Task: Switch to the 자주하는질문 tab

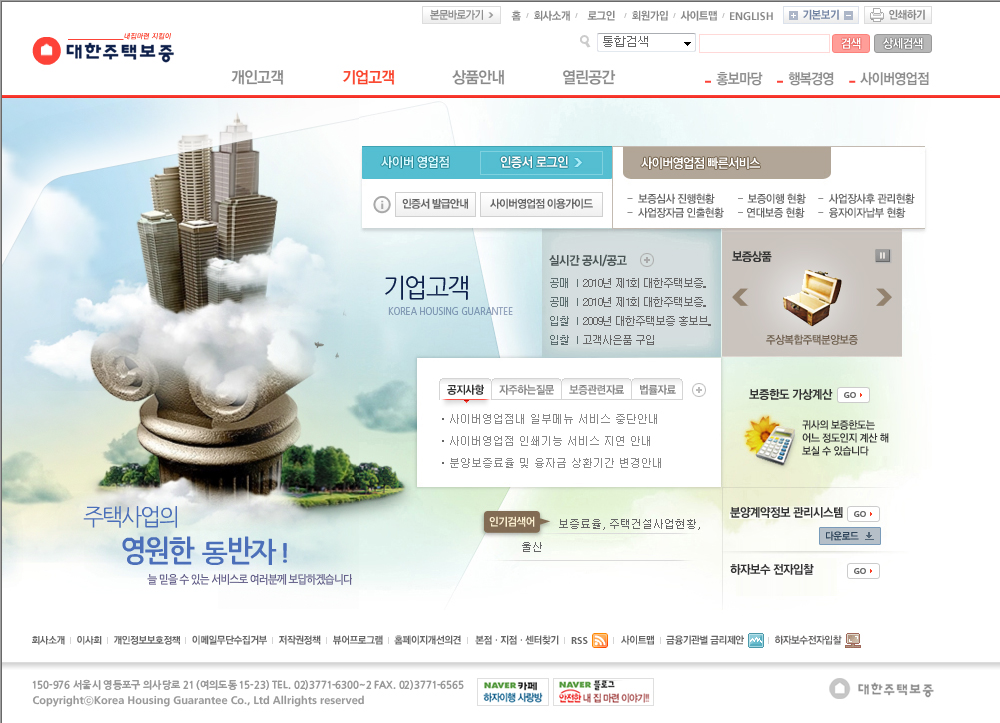Action: (x=525, y=390)
